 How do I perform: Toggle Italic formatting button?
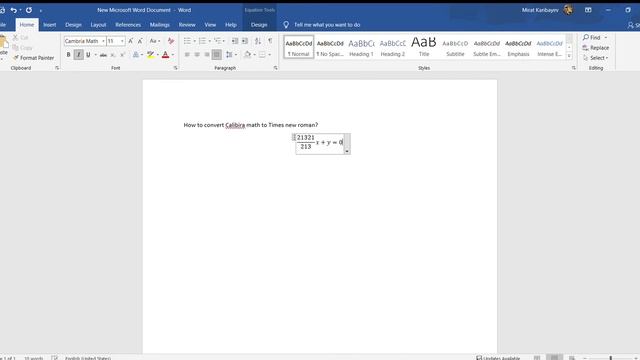coord(78,55)
